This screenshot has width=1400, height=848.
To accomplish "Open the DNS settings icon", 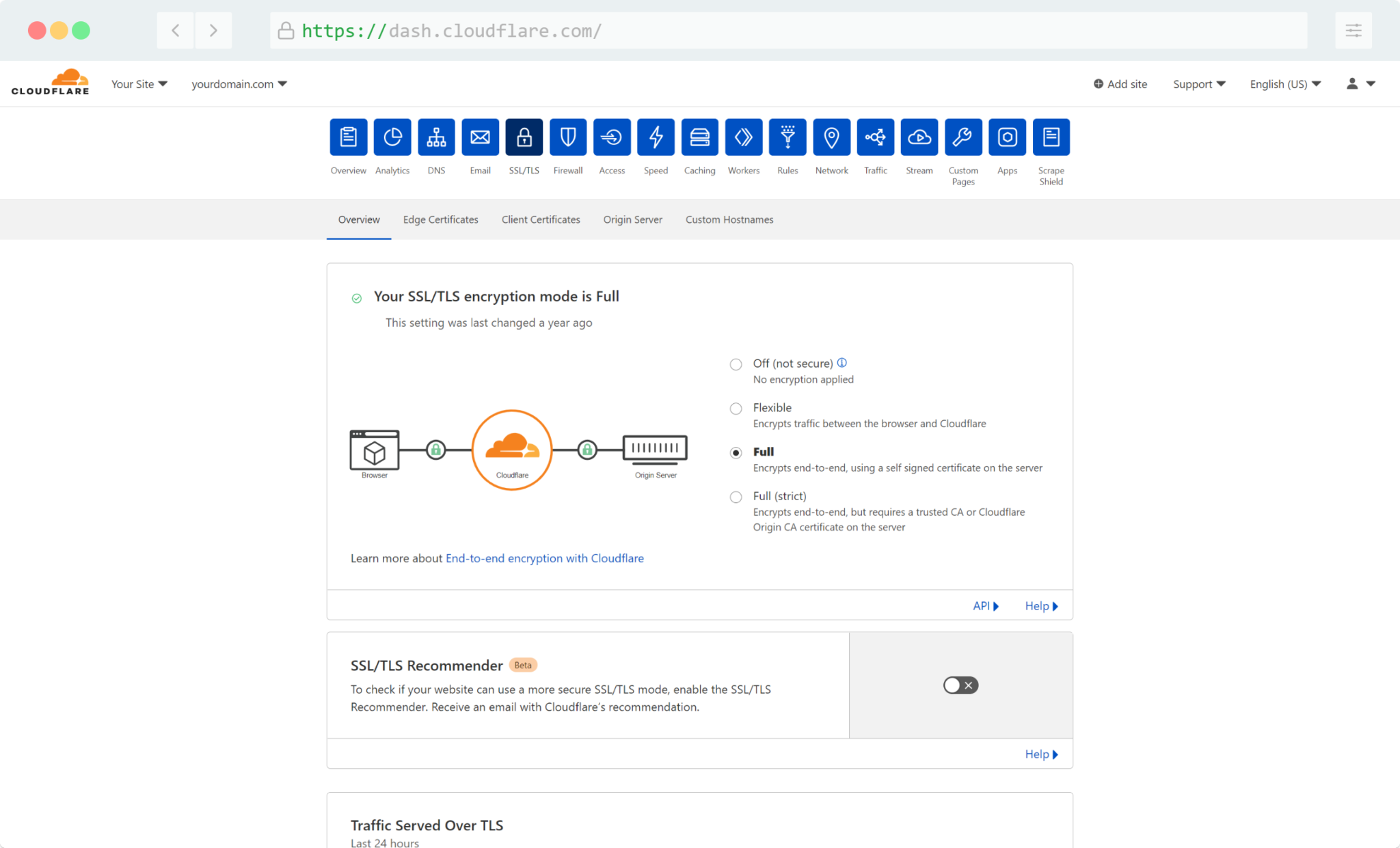I will point(436,137).
